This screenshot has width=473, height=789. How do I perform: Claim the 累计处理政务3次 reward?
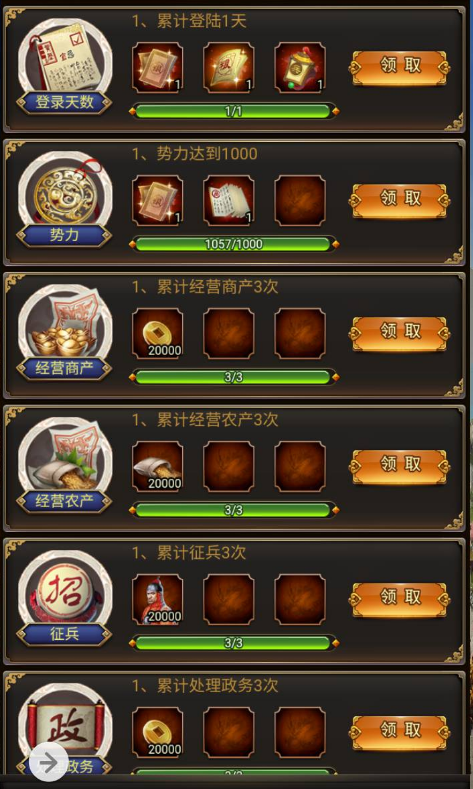pyautogui.click(x=399, y=732)
